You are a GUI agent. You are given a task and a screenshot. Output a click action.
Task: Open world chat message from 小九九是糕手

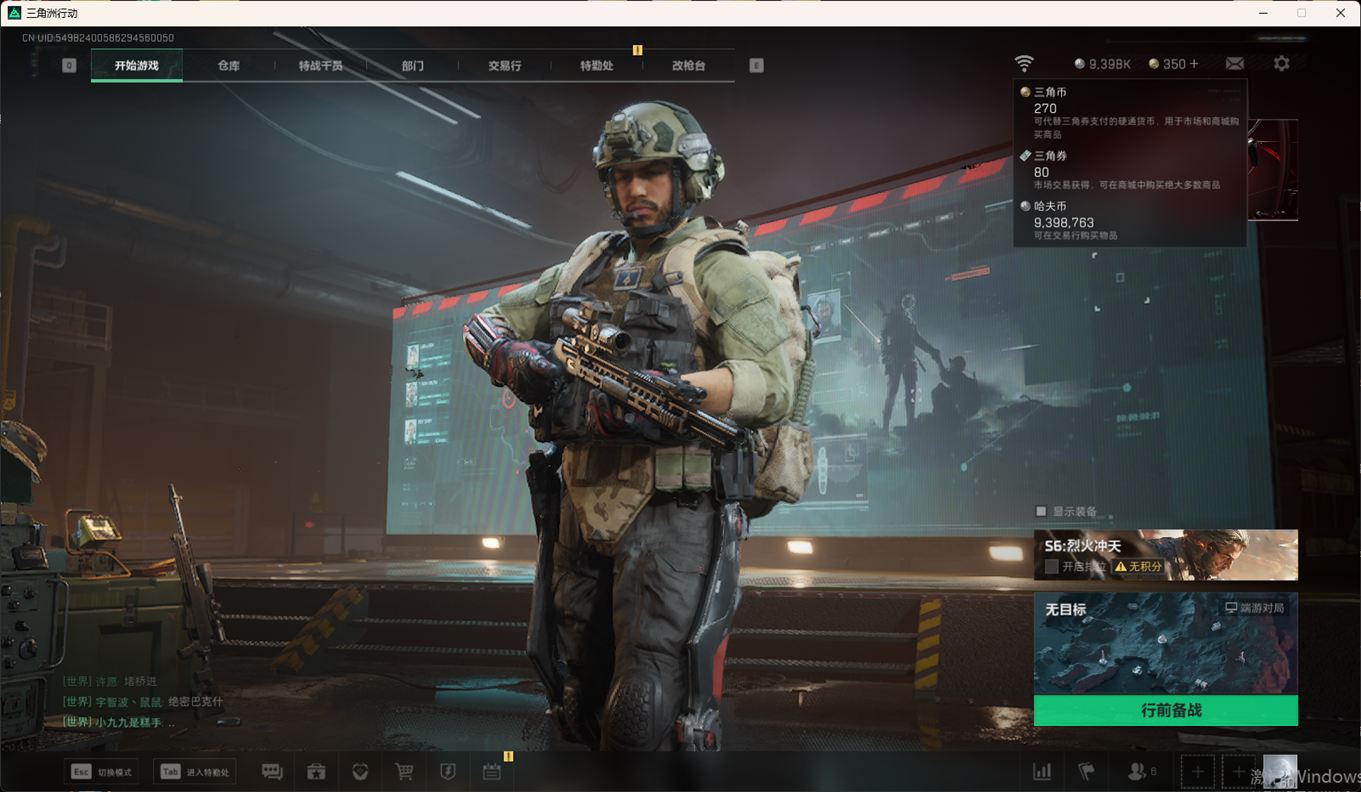118,722
